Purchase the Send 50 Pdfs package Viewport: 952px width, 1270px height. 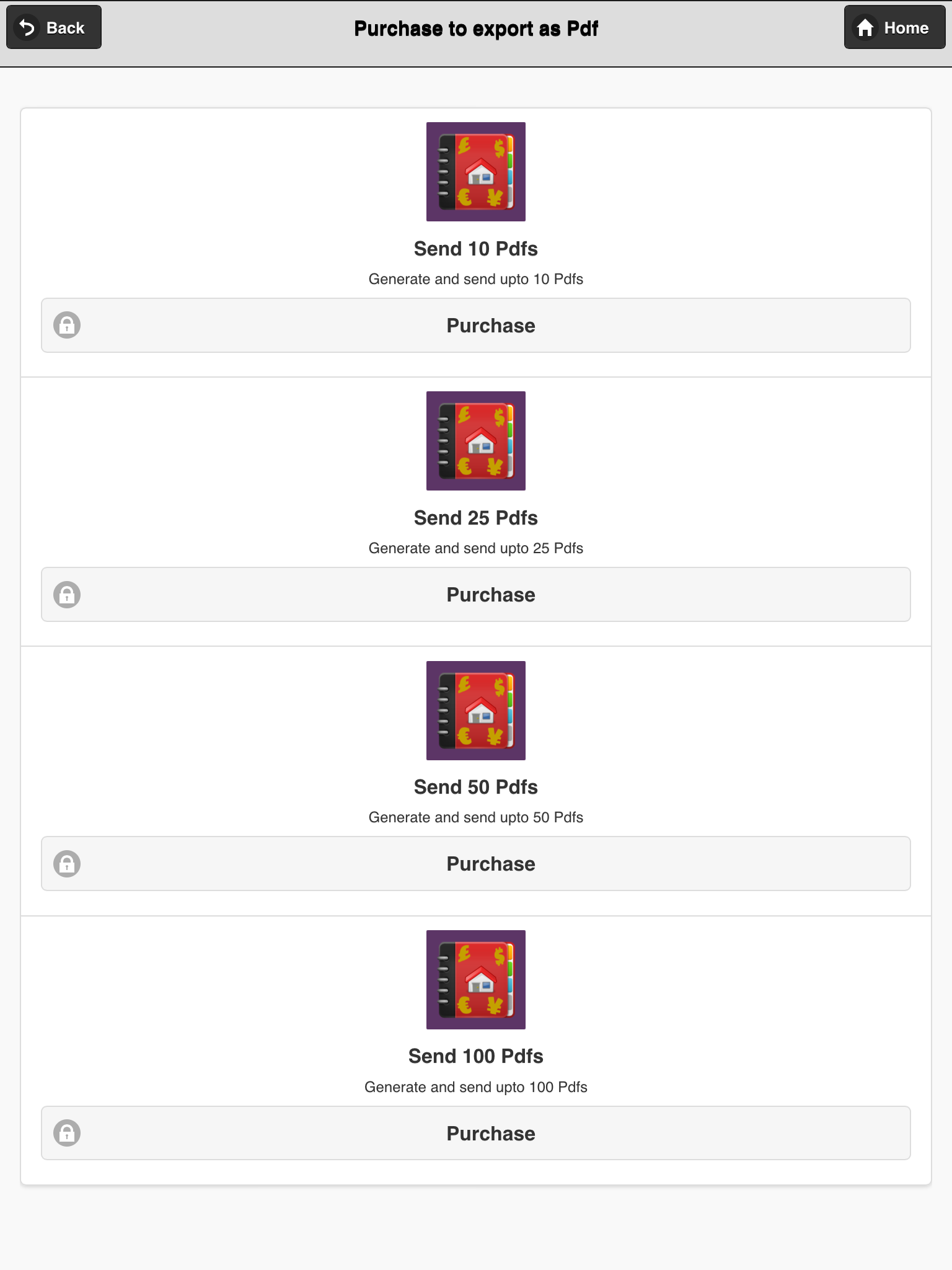tap(476, 864)
